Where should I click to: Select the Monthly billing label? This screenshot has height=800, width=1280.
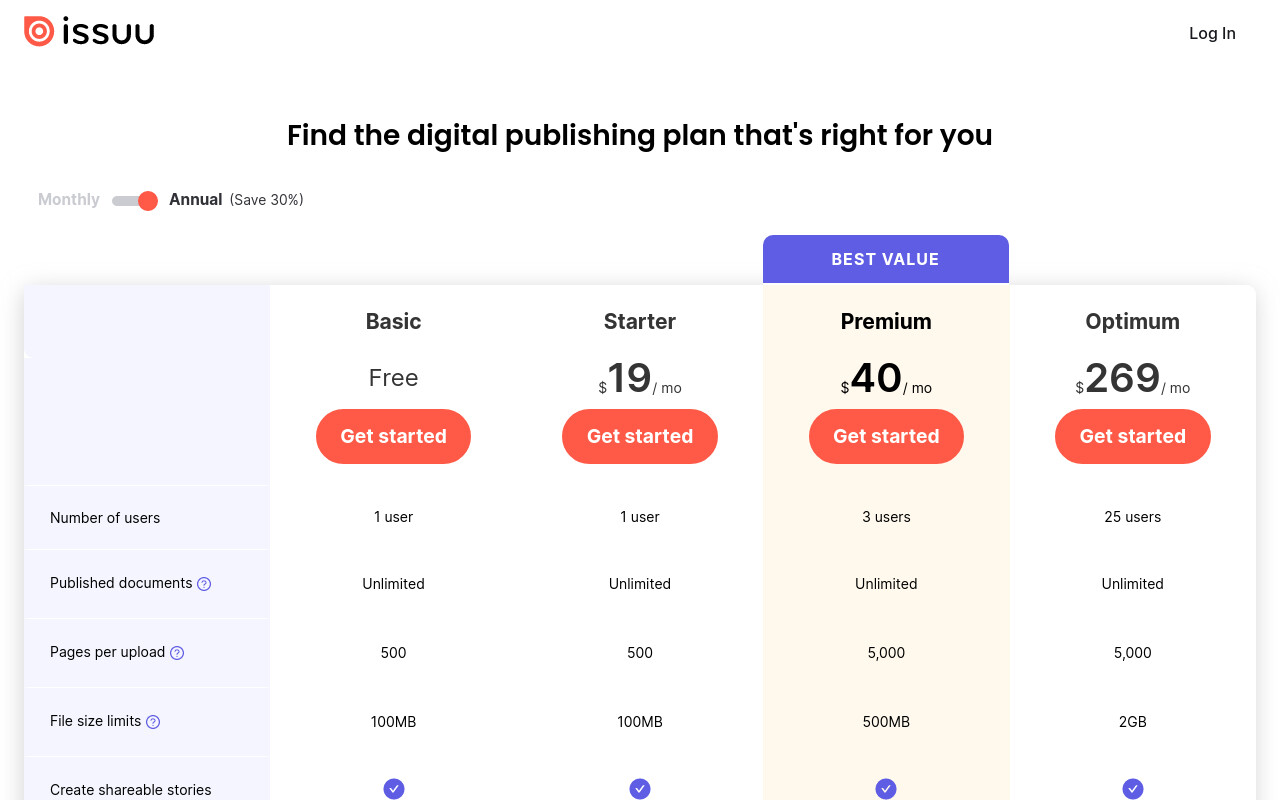(x=69, y=200)
